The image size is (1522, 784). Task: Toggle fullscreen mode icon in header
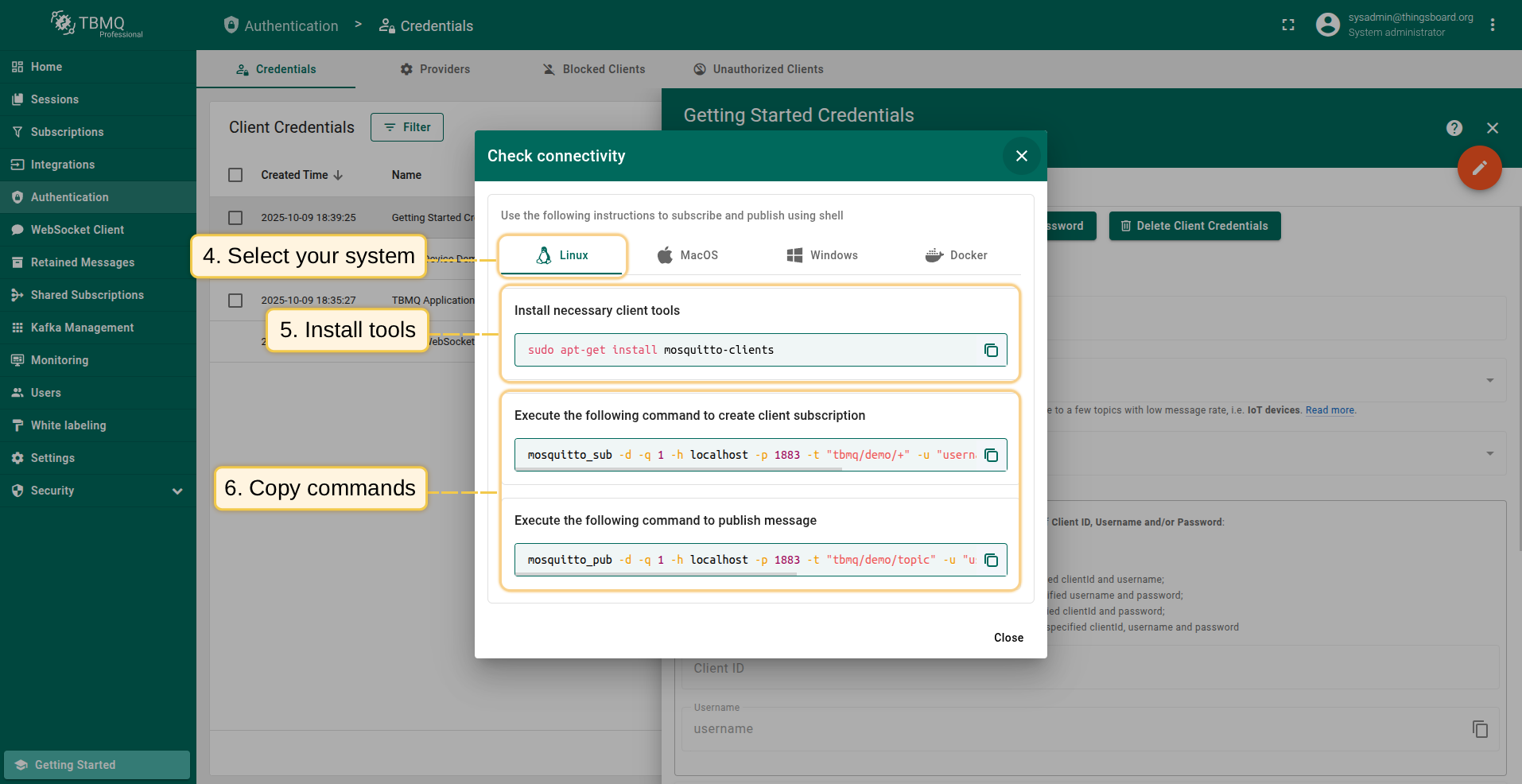1288,25
